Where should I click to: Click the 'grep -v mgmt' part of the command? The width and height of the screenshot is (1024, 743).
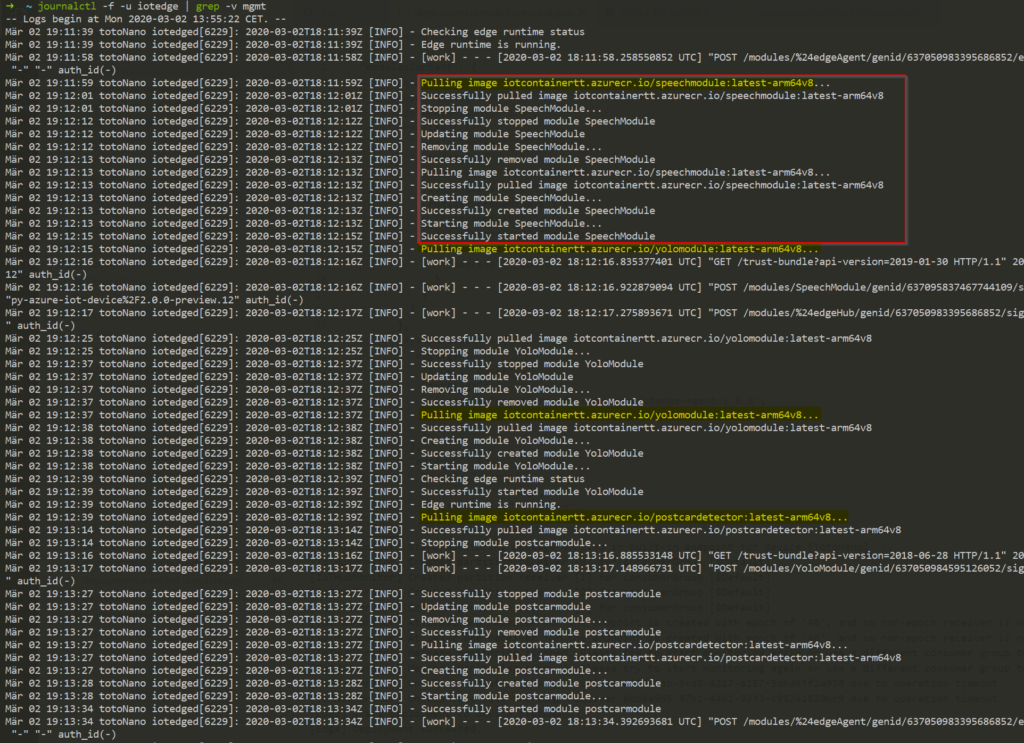pyautogui.click(x=231, y=7)
